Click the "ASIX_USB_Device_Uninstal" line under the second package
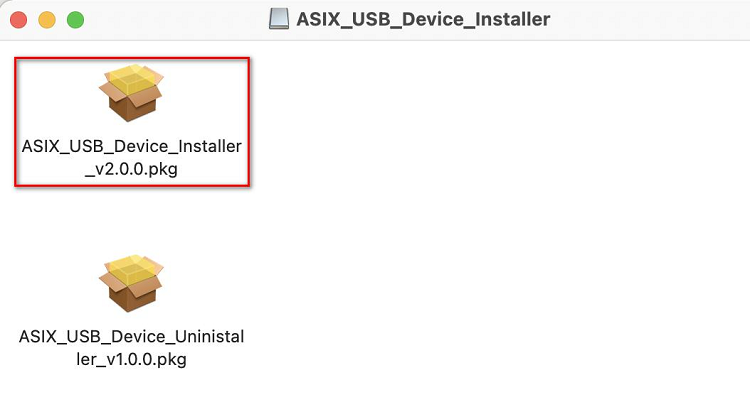This screenshot has height=402, width=750. tap(132, 336)
